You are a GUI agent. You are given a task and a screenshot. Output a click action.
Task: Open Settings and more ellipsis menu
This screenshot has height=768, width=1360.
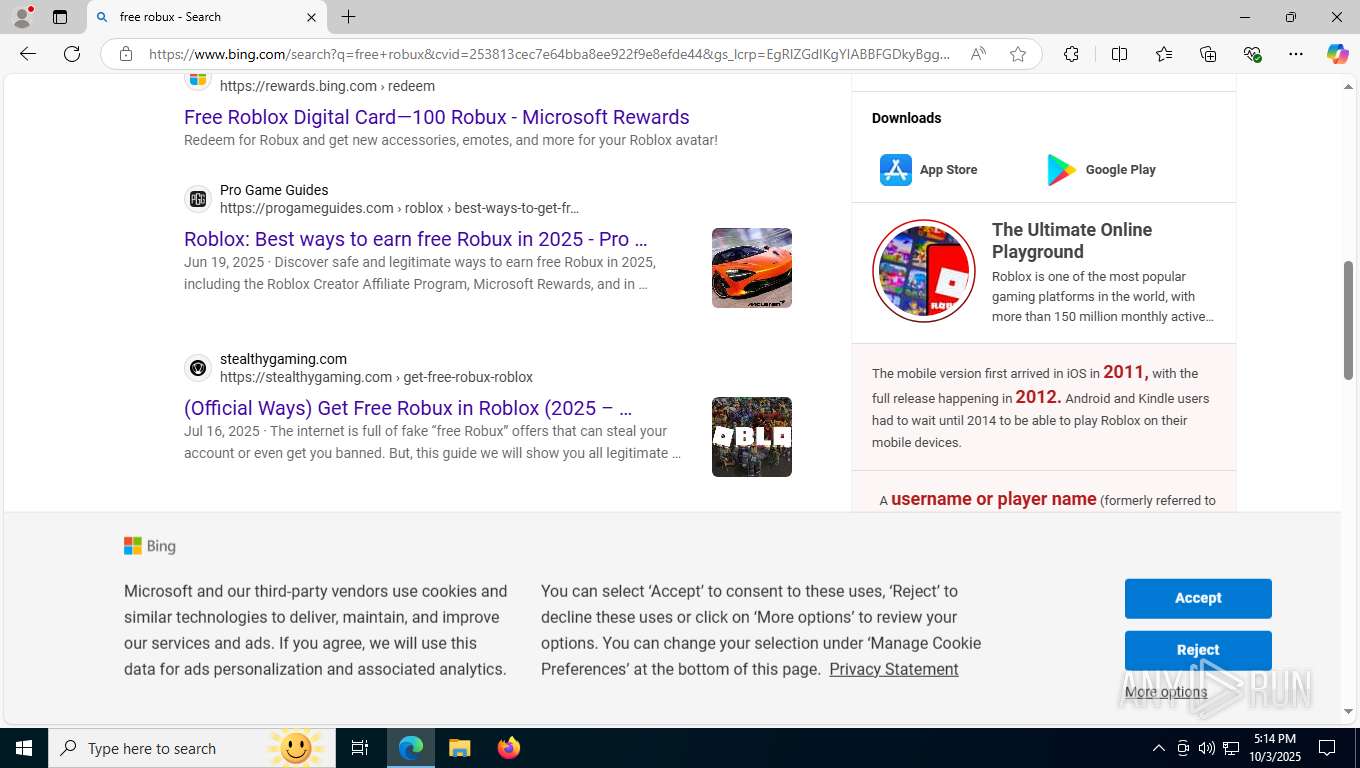click(1296, 54)
